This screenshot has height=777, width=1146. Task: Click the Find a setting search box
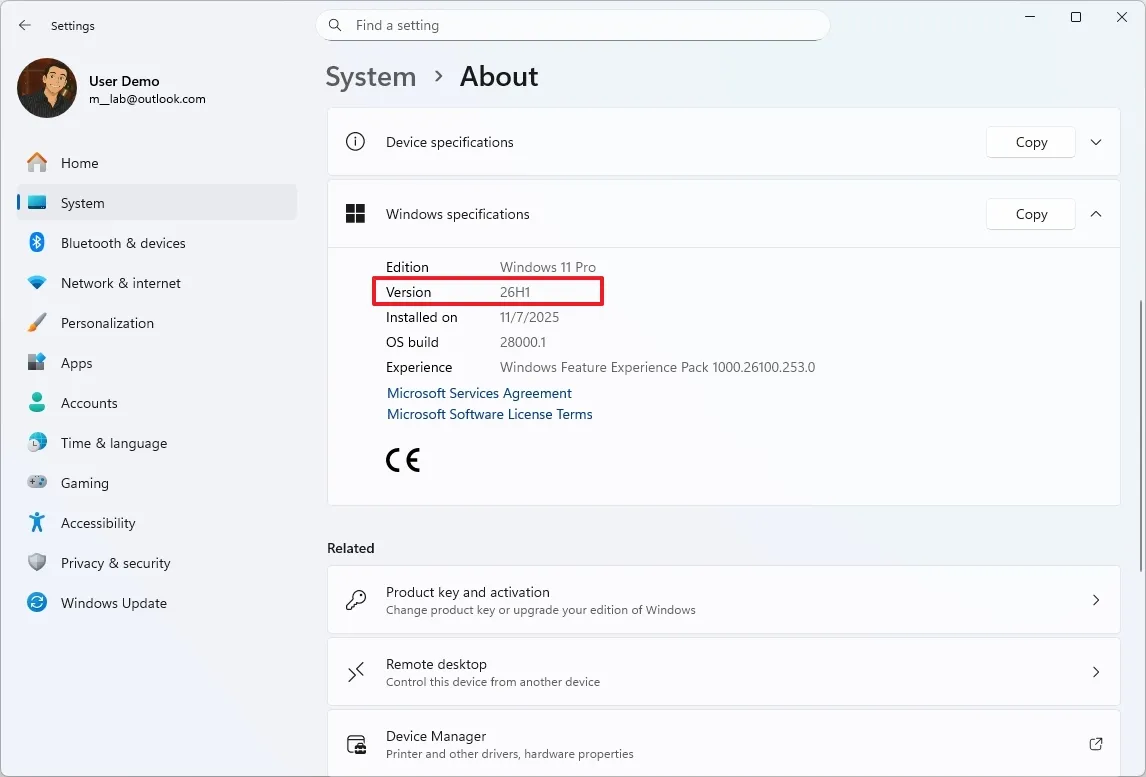pos(573,25)
